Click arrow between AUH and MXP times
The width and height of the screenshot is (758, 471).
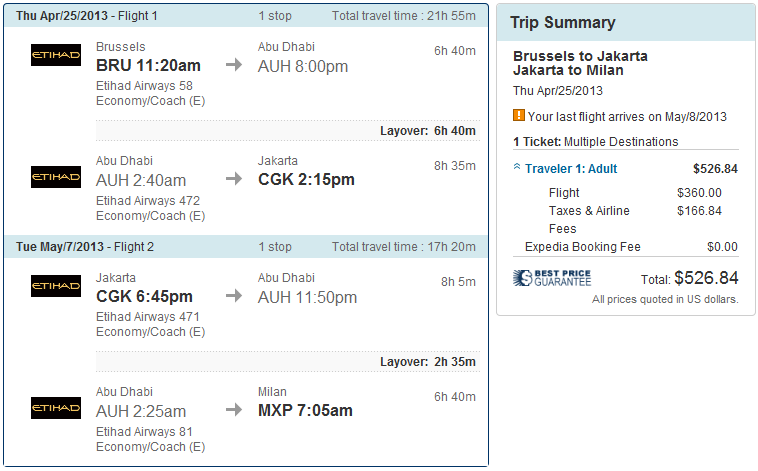click(233, 410)
